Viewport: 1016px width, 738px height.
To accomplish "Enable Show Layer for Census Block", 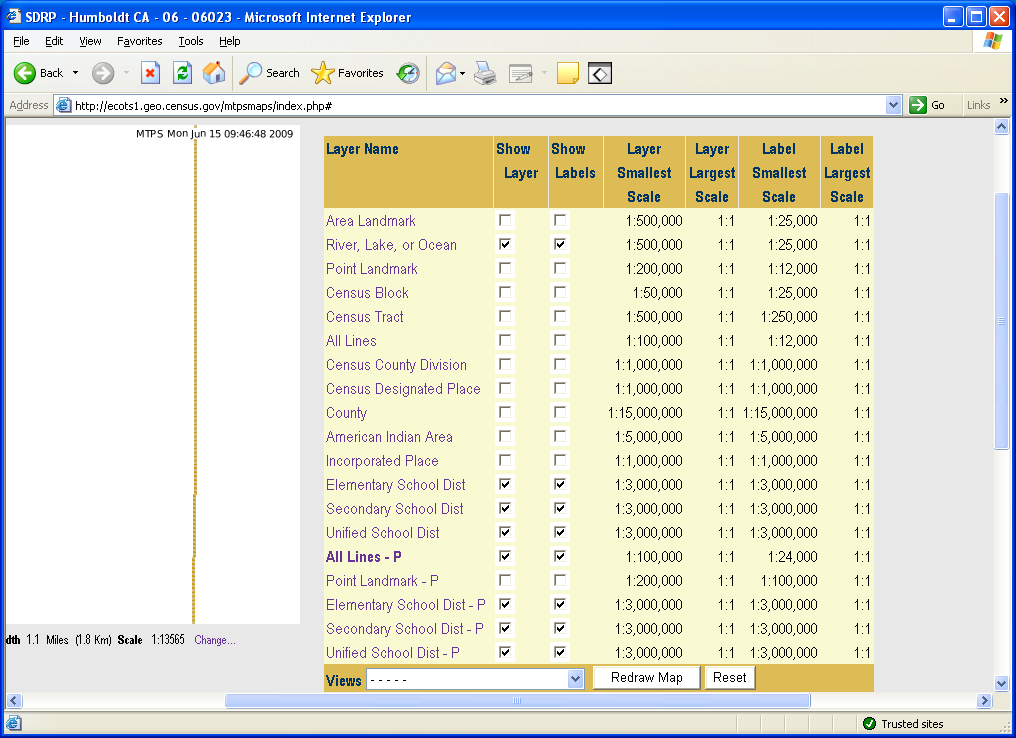I will [506, 293].
